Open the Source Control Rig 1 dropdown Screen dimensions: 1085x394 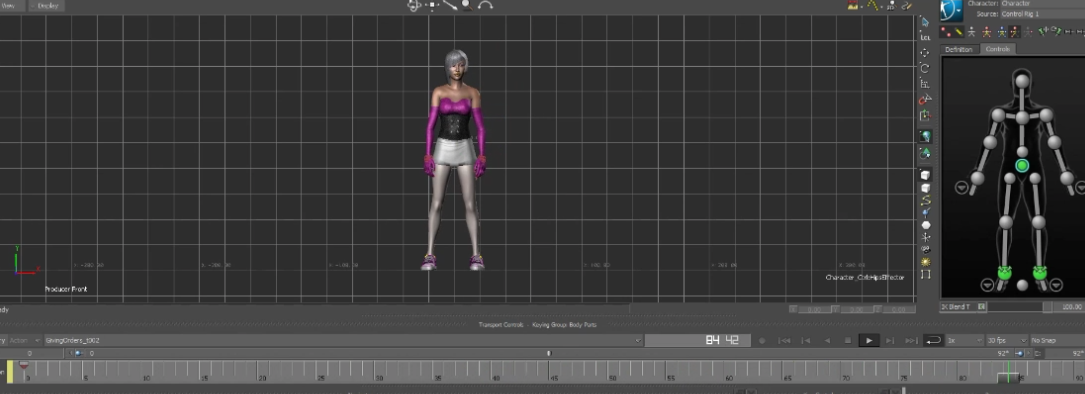tap(1043, 15)
